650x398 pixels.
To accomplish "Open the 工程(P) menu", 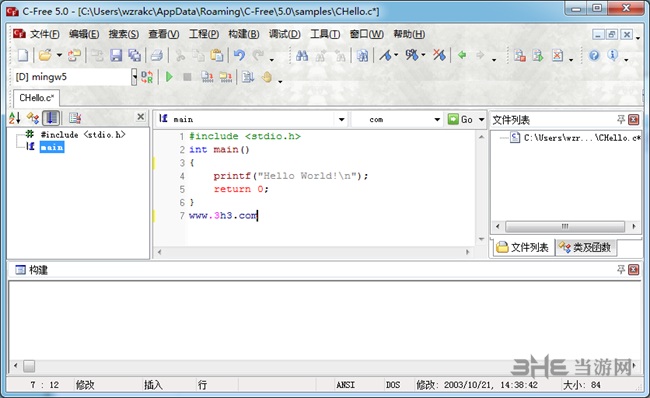I will click(x=204, y=34).
